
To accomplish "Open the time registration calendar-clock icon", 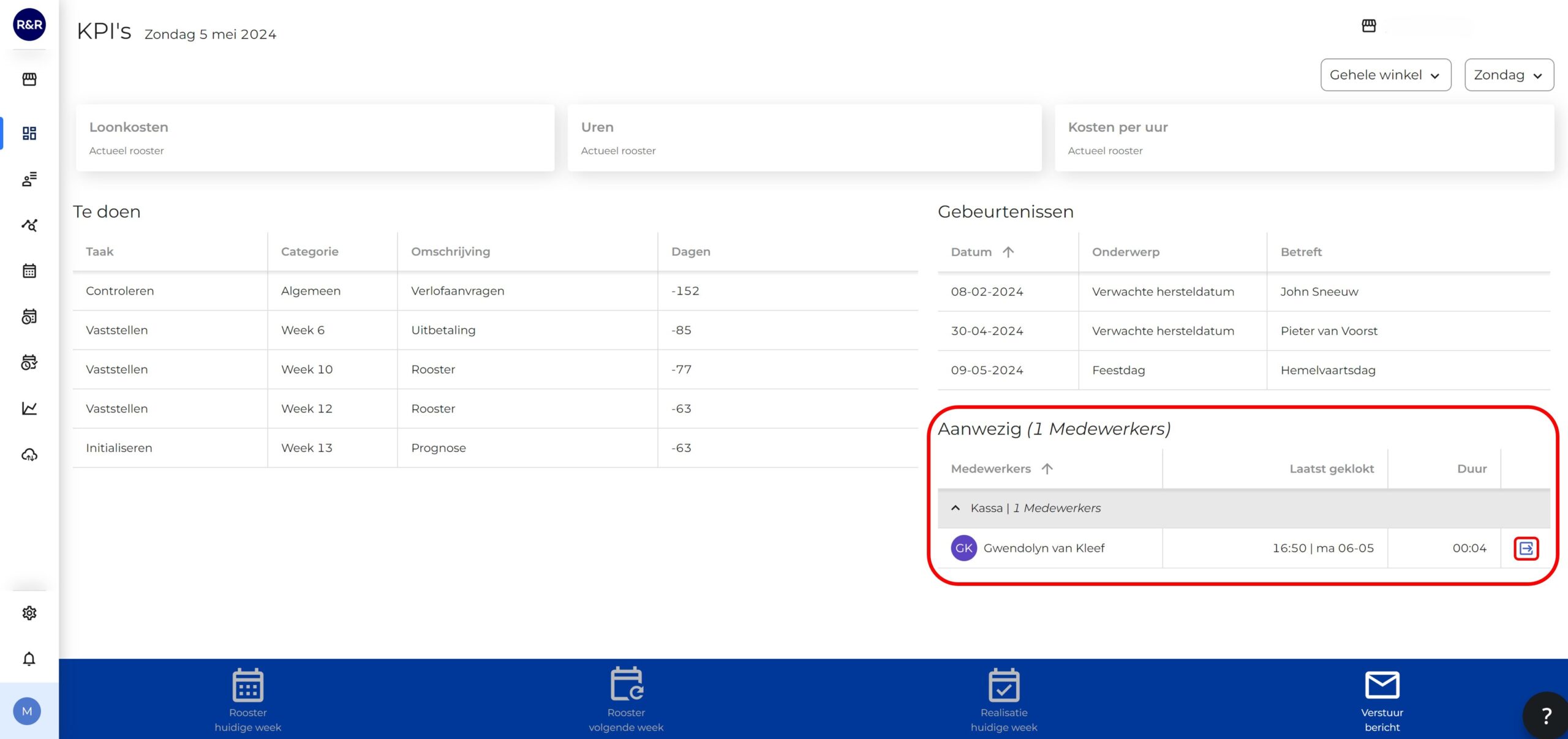I will pyautogui.click(x=29, y=317).
